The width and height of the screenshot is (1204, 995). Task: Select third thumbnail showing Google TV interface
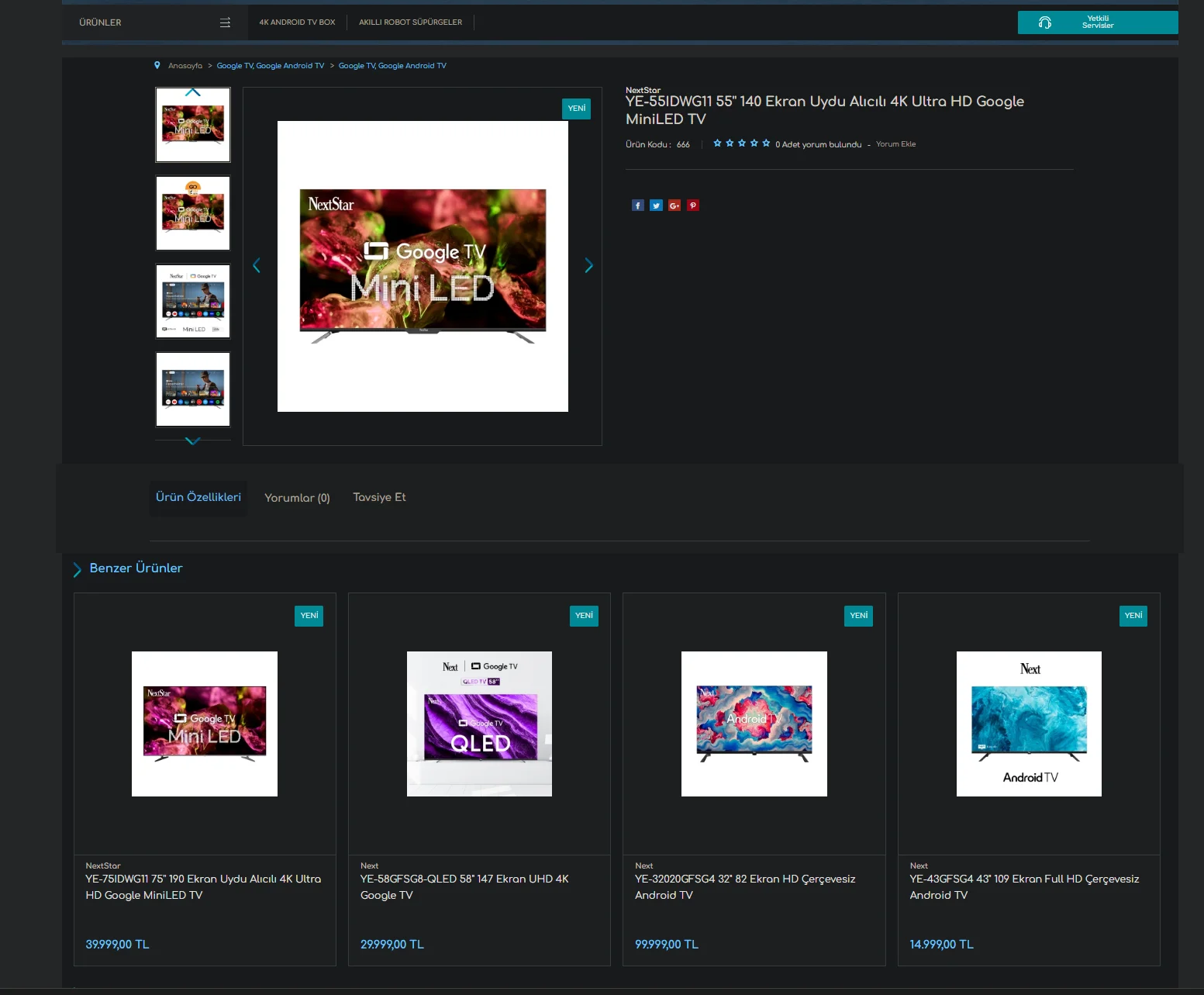pos(193,302)
